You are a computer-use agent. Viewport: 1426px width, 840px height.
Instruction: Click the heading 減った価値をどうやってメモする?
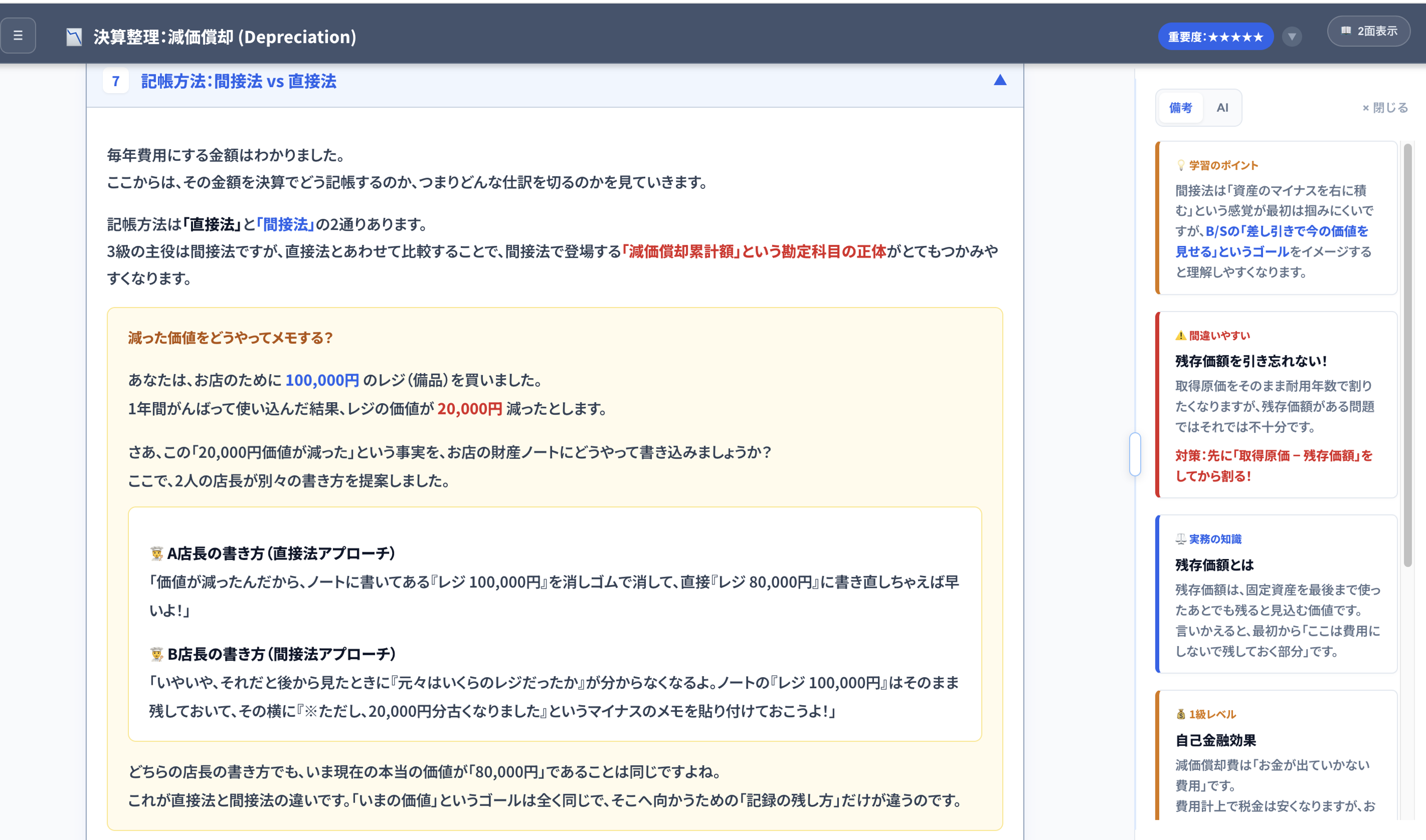pyautogui.click(x=230, y=338)
